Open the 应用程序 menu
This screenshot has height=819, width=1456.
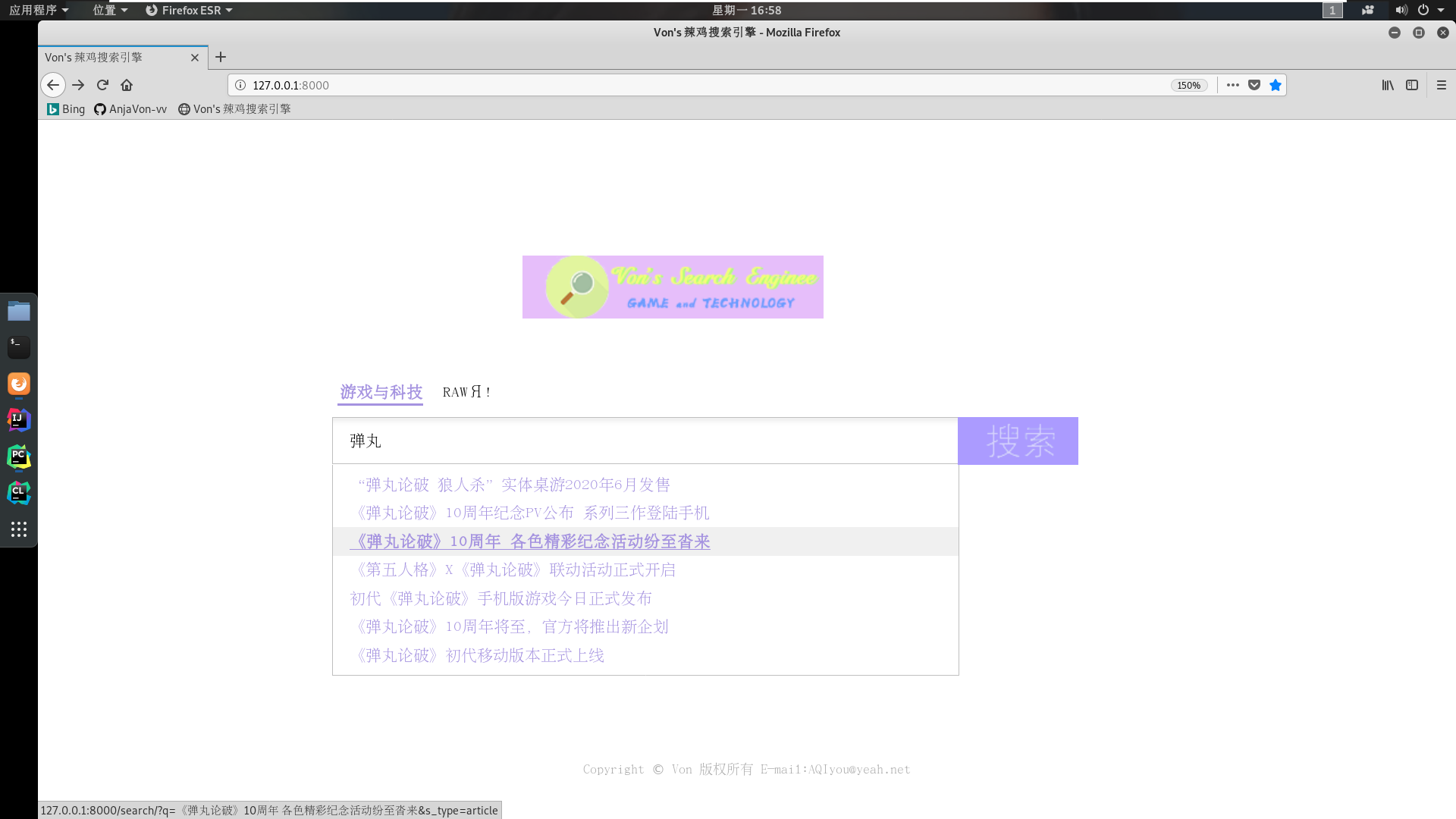[x=36, y=10]
